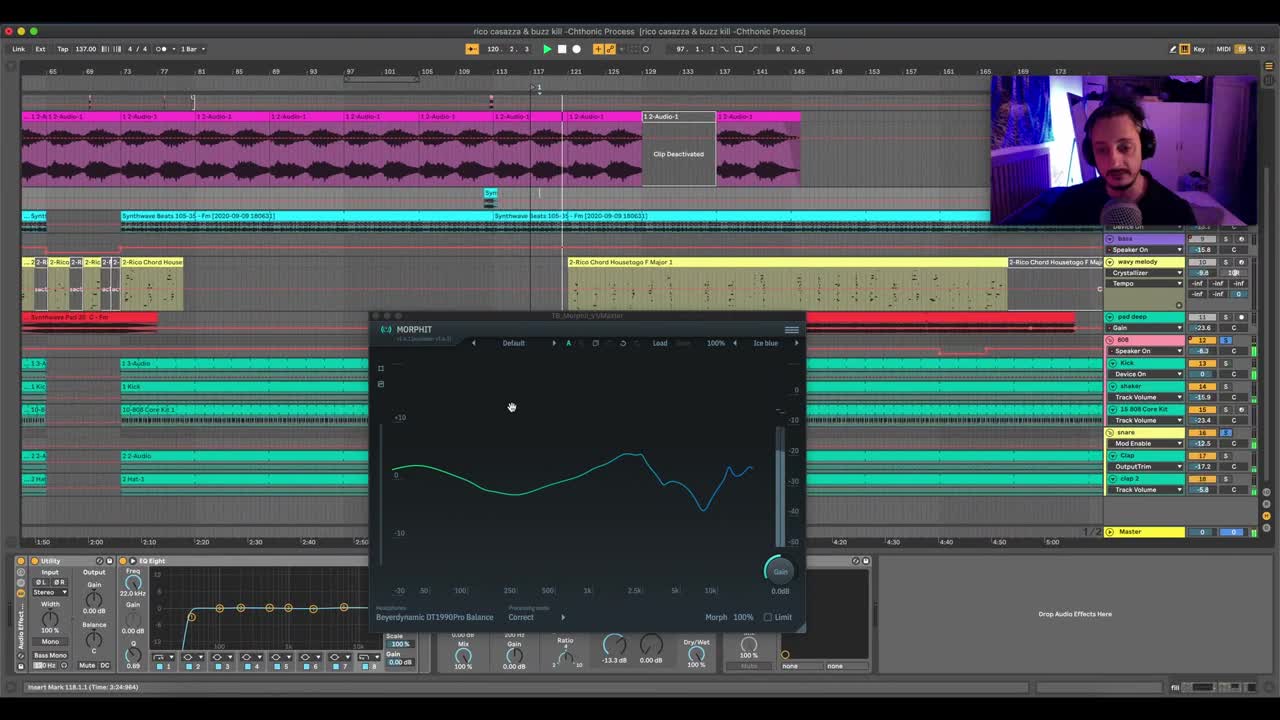Viewport: 1280px width, 720px height.
Task: Fold the 808 group track
Action: 1110,340
